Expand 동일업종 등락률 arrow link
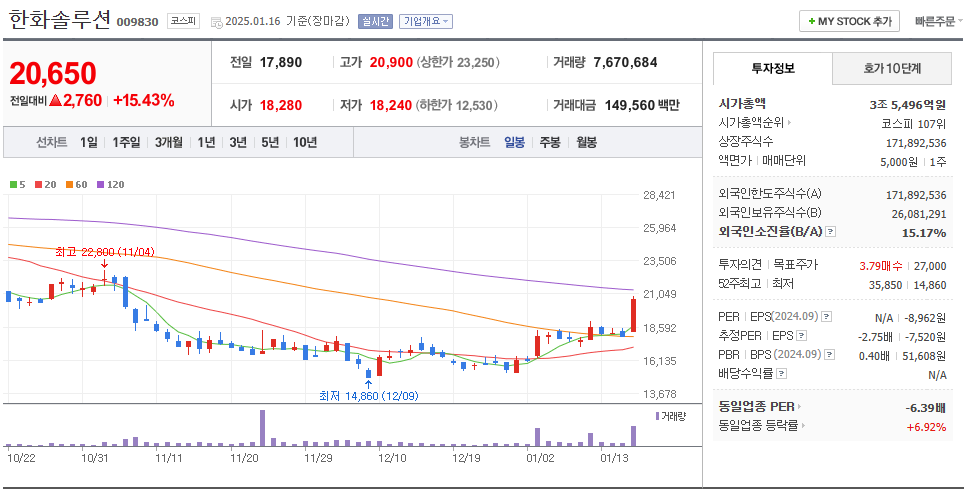The width and height of the screenshot is (969, 489). click(803, 425)
